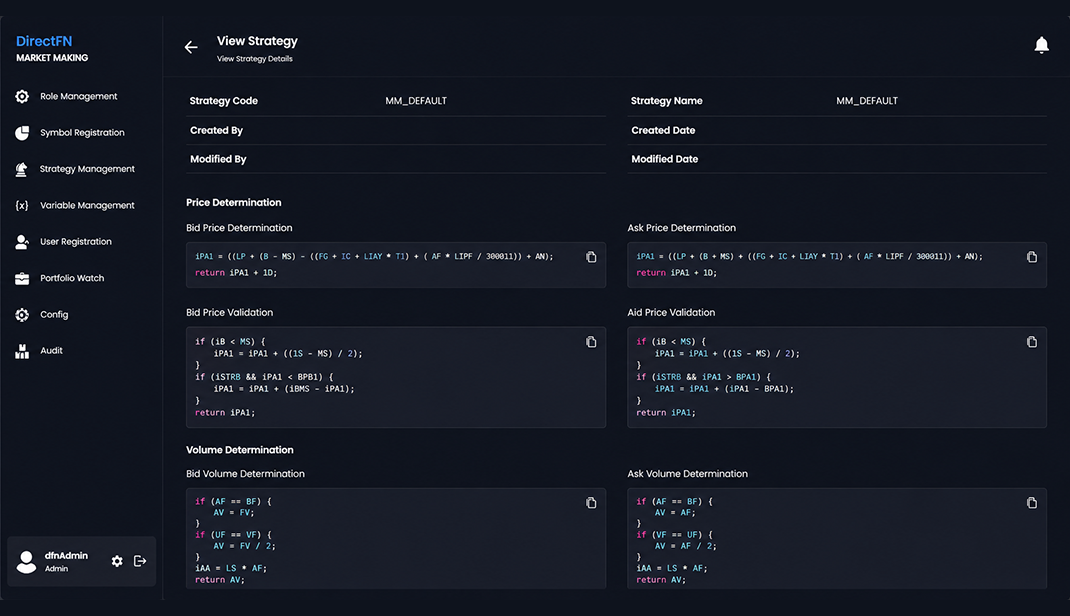Open the notifications bell
This screenshot has height=616, width=1070.
click(1041, 45)
